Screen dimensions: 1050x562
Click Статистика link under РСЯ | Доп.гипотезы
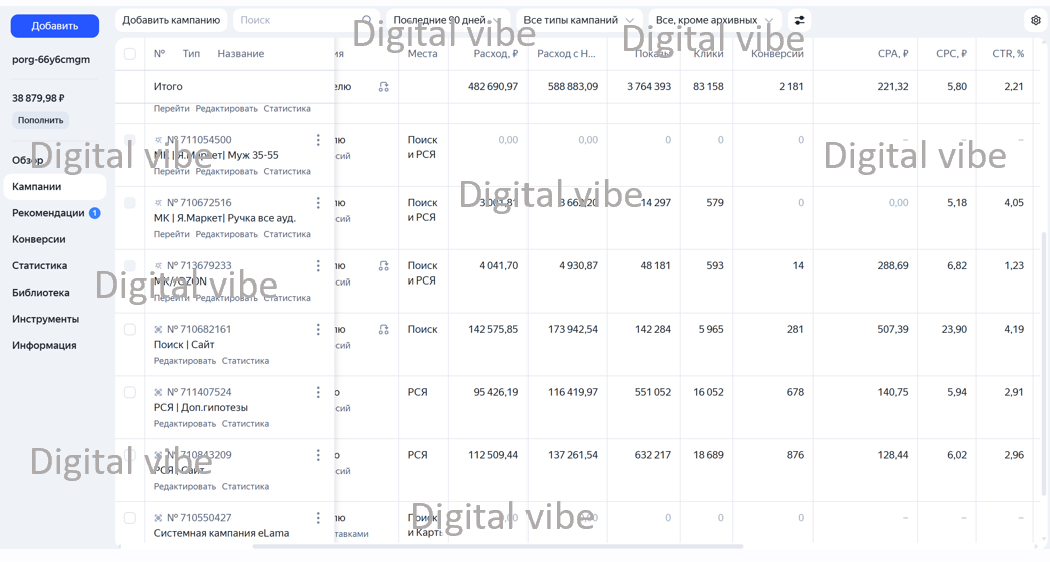[x=245, y=423]
